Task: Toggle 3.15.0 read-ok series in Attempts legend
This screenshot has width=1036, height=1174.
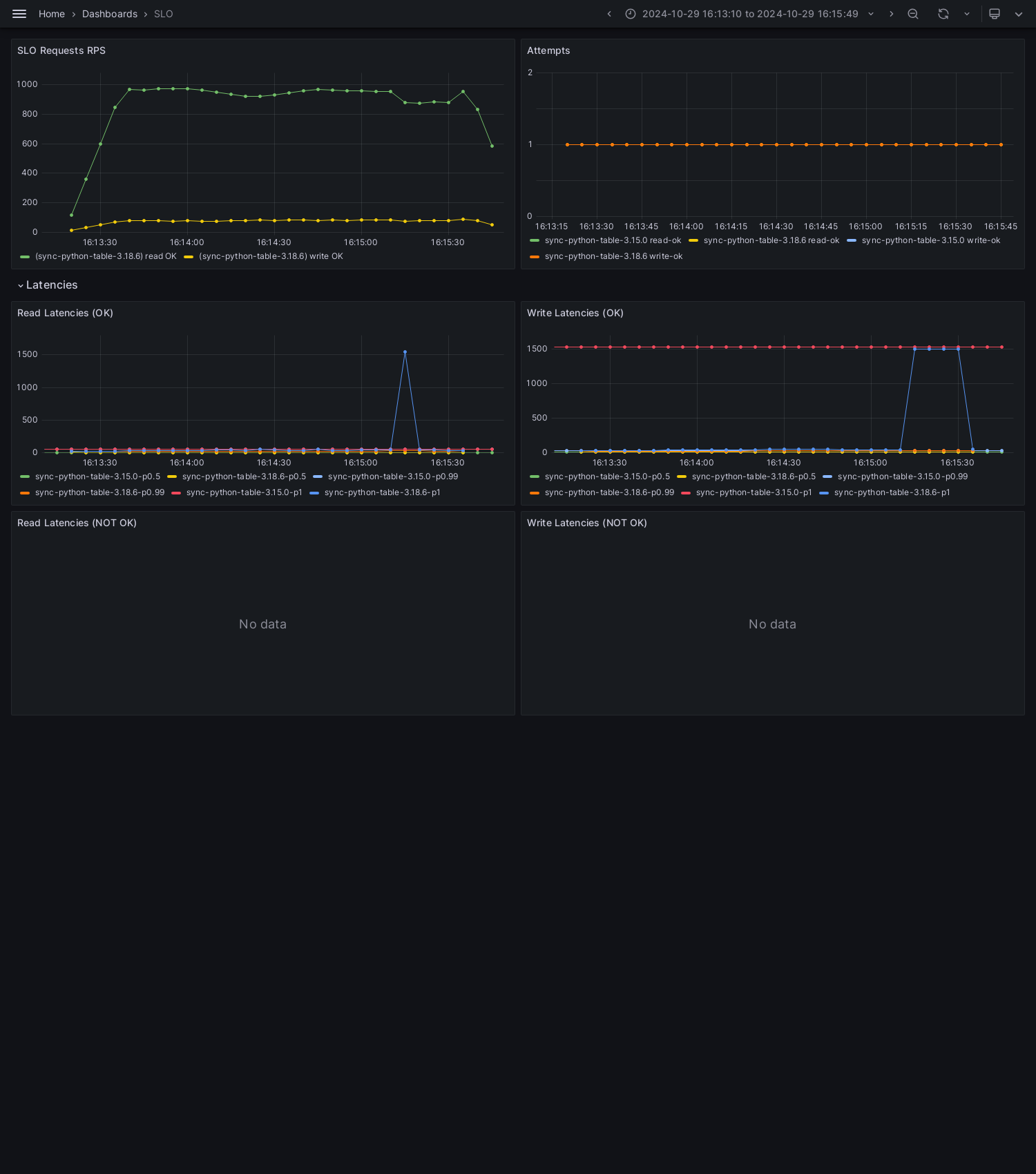Action: [x=613, y=240]
